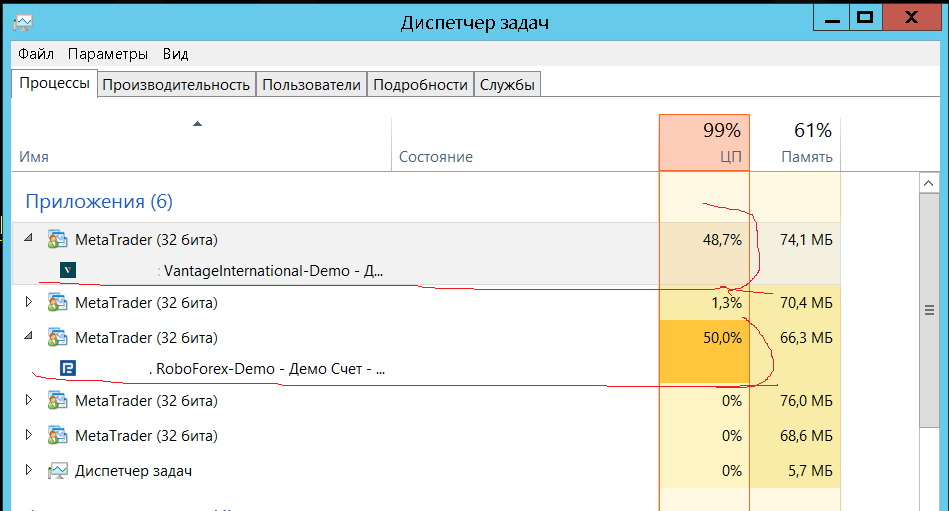This screenshot has width=949, height=511.
Task: Click the 68,6 МБ memory value
Action: point(806,436)
